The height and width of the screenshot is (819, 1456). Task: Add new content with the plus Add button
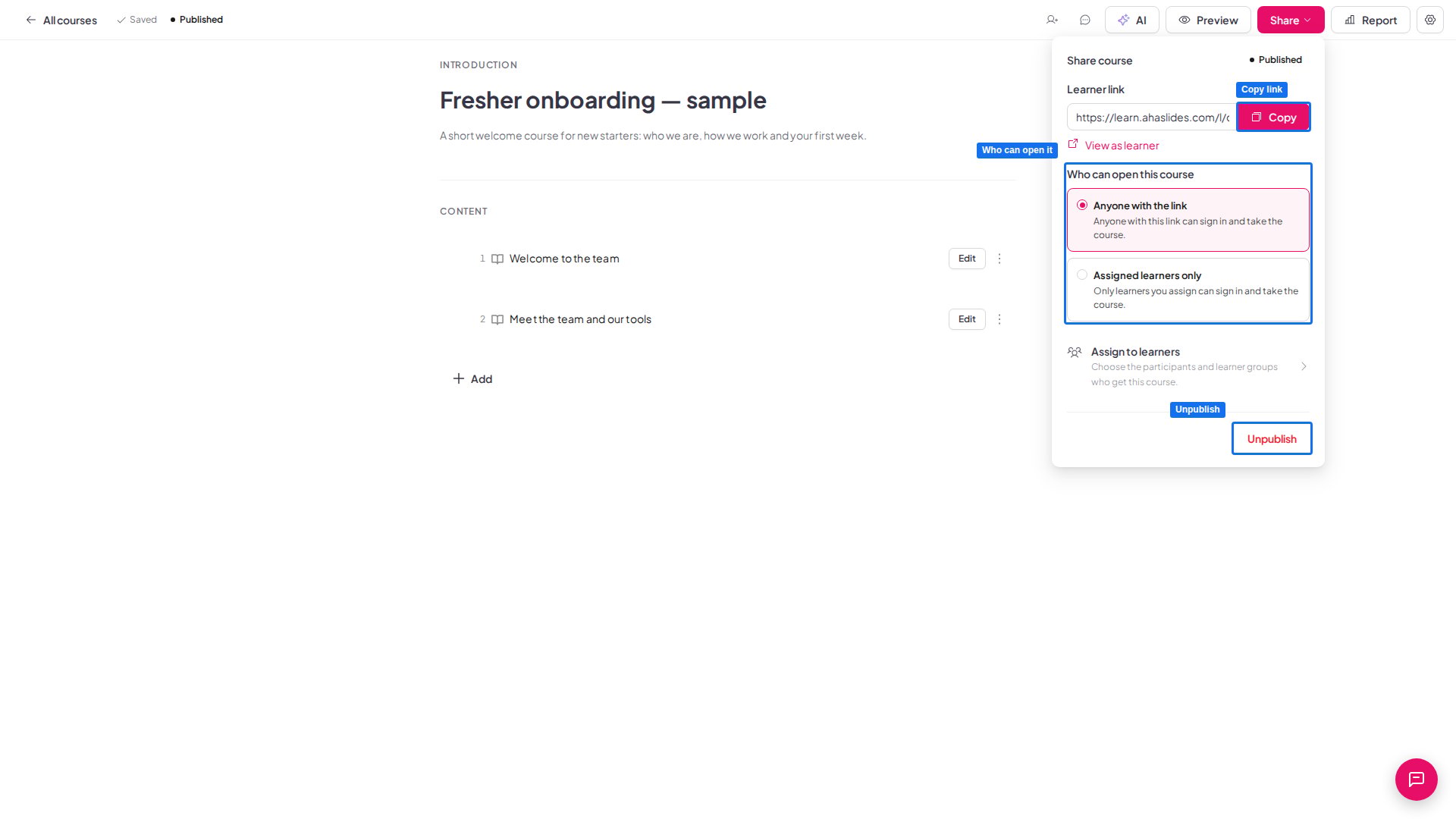pyautogui.click(x=472, y=378)
